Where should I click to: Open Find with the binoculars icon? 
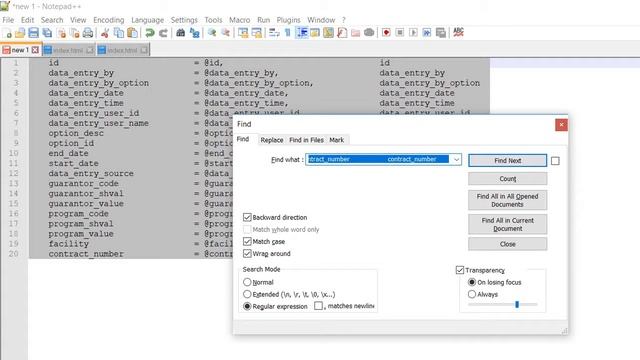[x=180, y=33]
